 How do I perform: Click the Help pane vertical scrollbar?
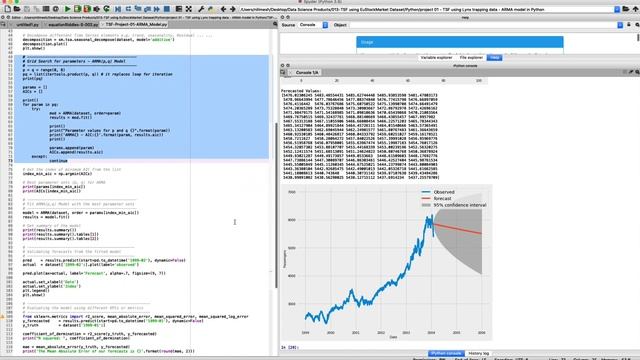[638, 38]
